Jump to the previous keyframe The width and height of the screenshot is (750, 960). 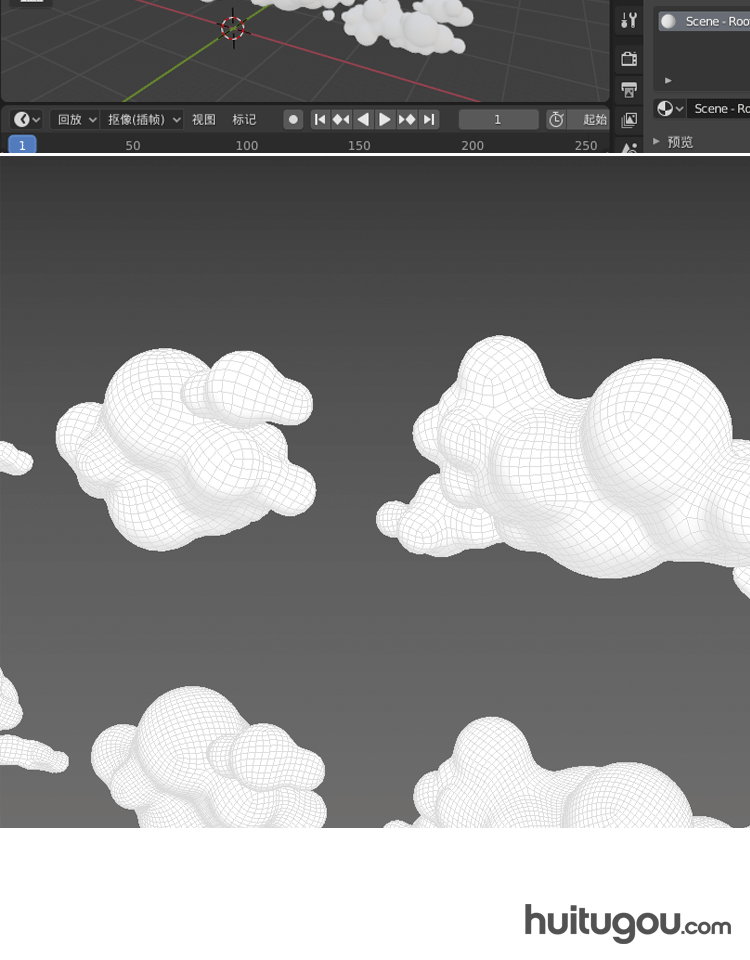[x=341, y=119]
